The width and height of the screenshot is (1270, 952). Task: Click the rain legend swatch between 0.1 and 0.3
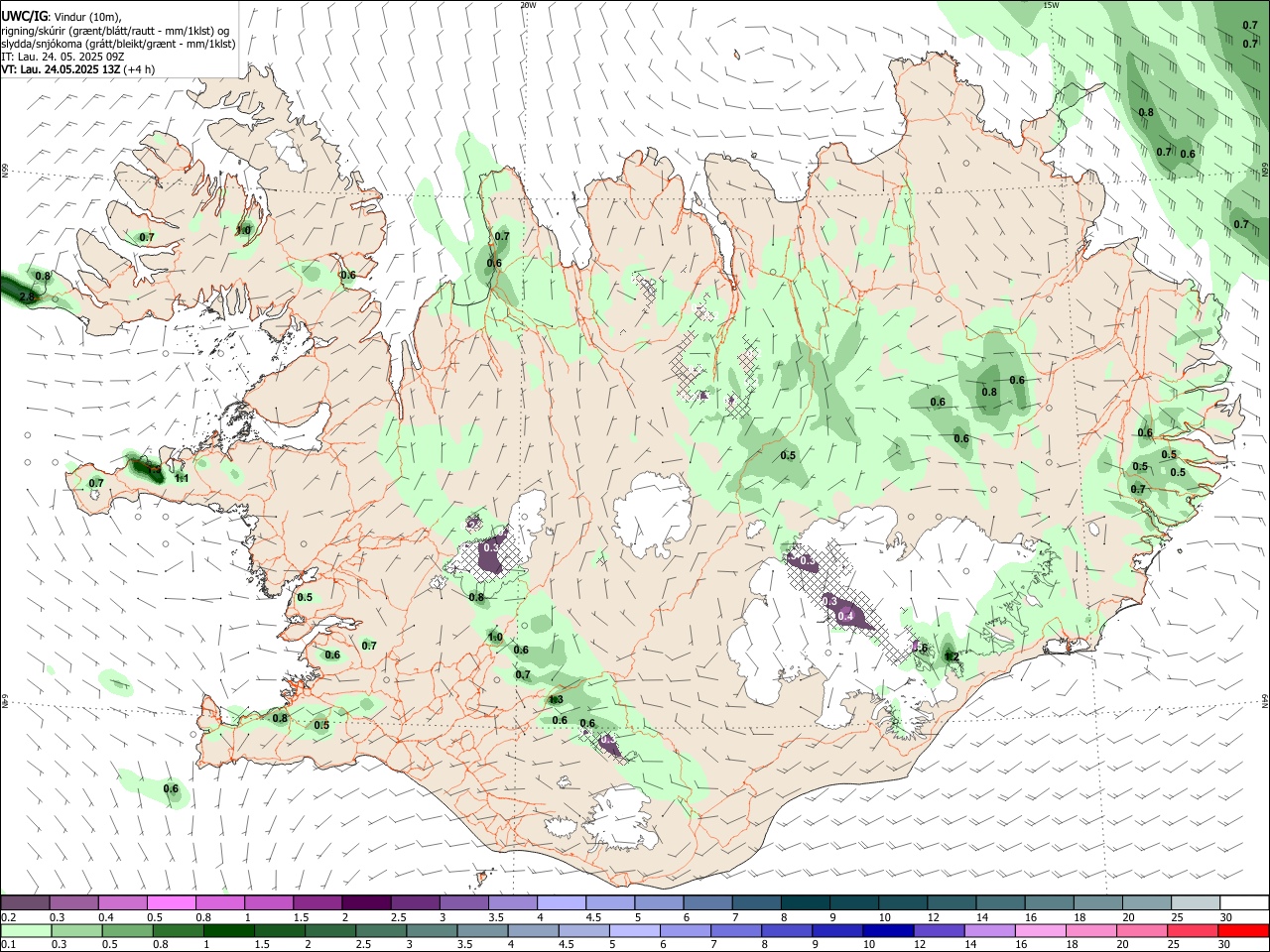click(x=25, y=930)
